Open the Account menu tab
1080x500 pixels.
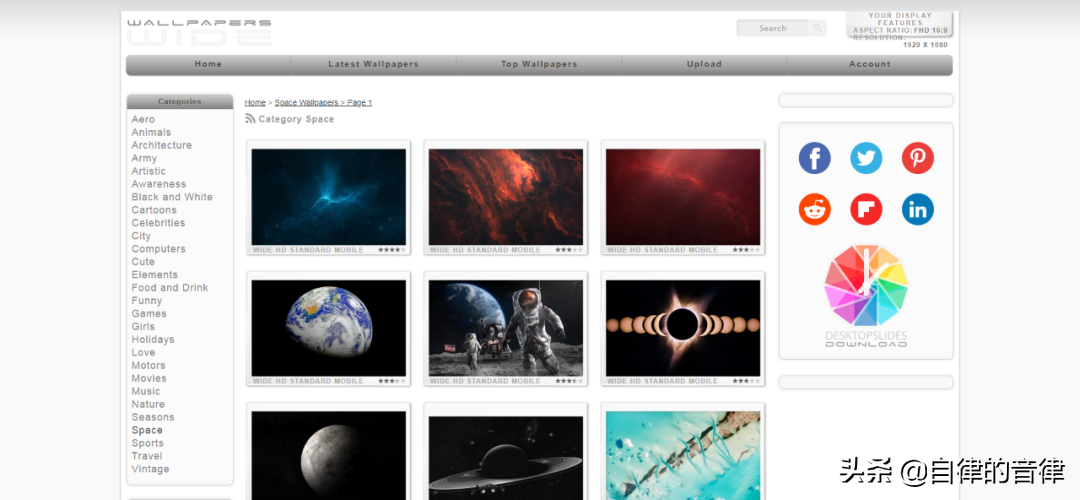pos(870,65)
